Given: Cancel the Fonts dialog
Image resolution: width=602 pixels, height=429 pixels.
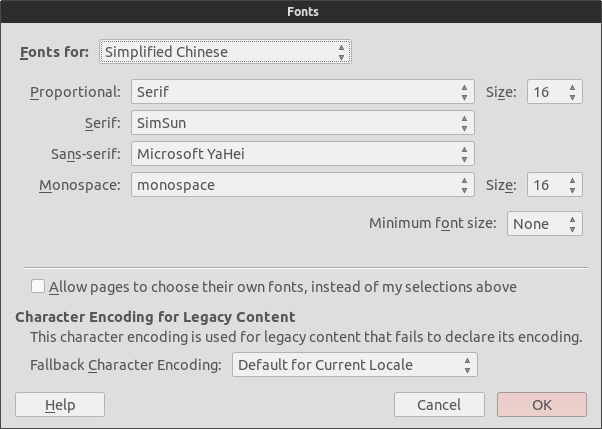Looking at the screenshot, I should pyautogui.click(x=439, y=405).
